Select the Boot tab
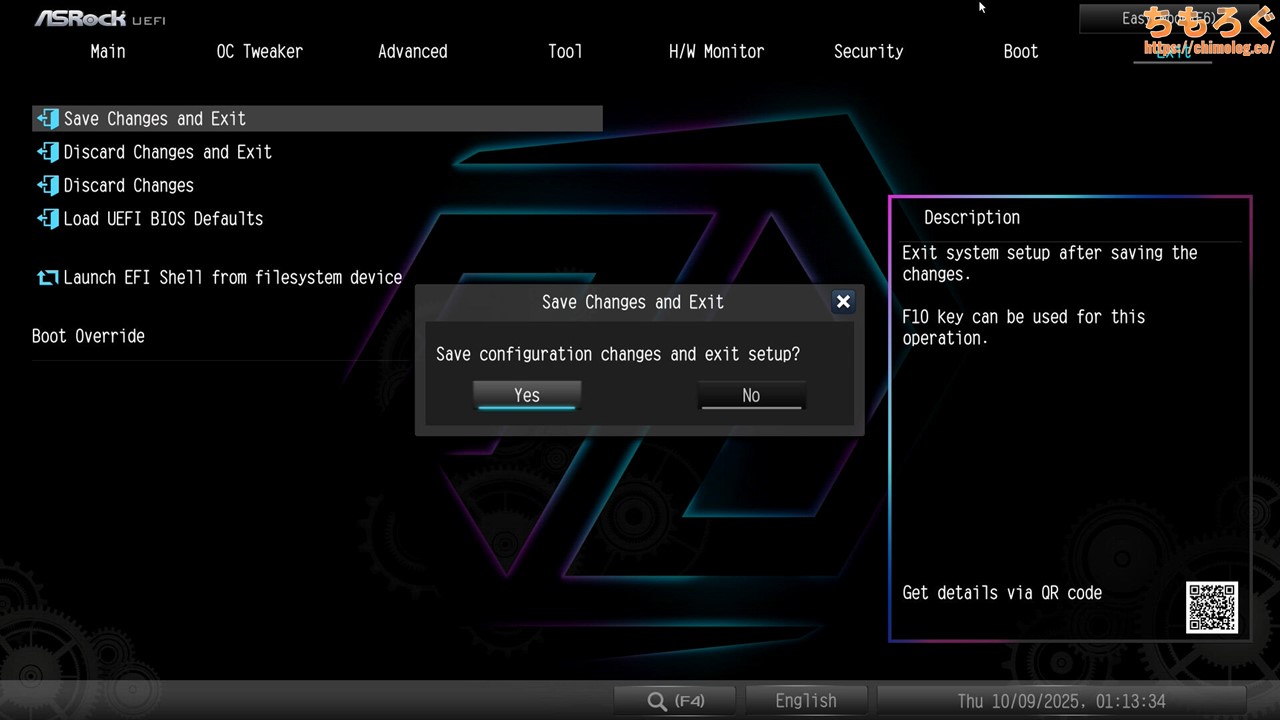 1020,52
